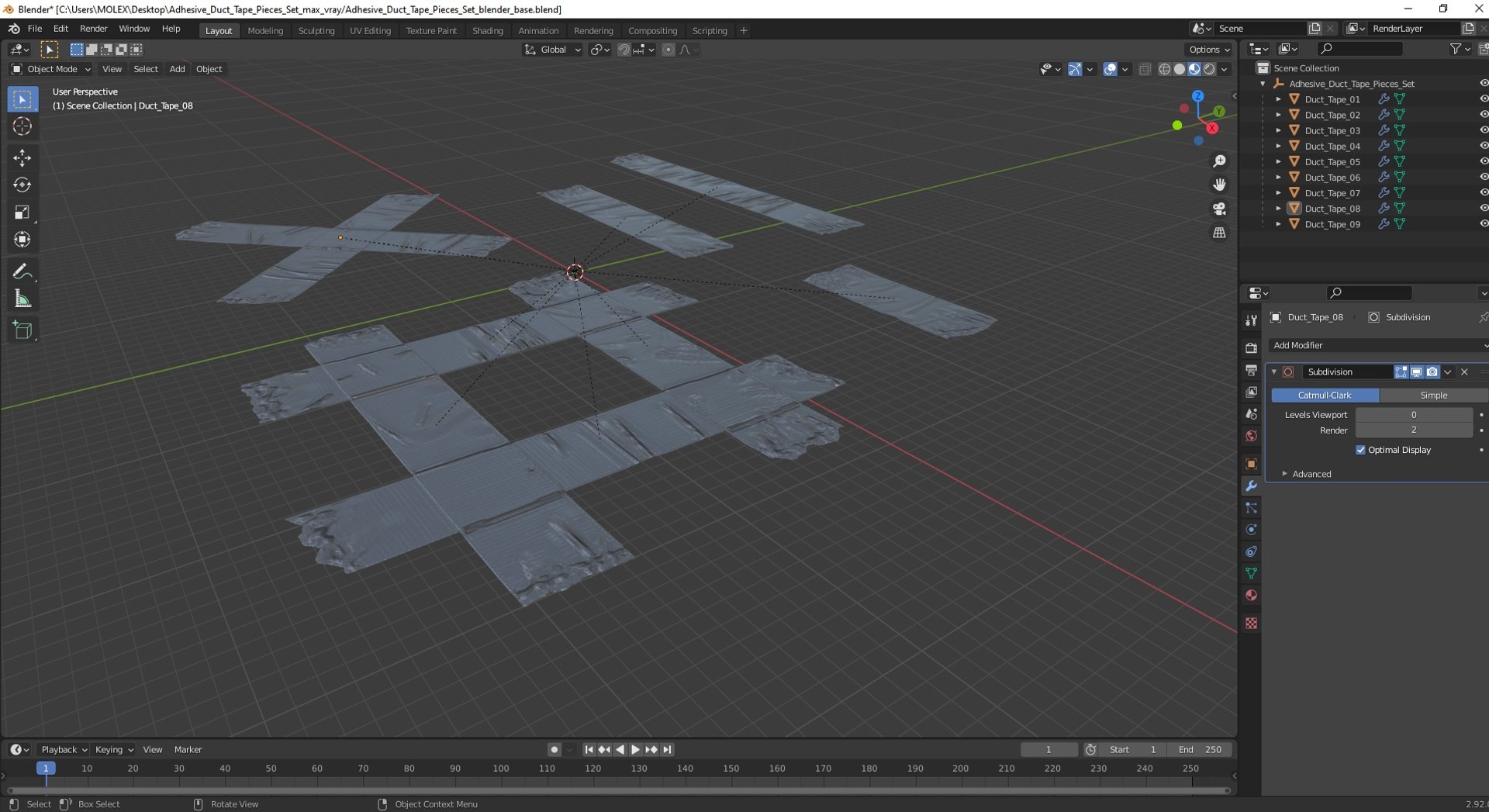
Task: Play the animation forward
Action: coord(635,749)
